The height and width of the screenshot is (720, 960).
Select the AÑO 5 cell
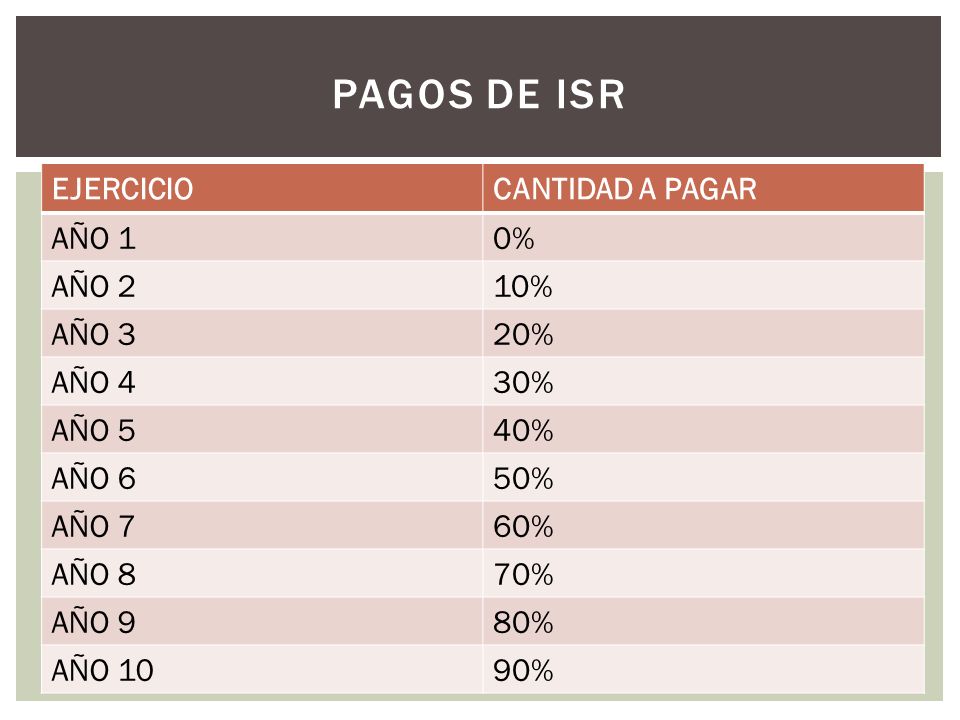point(262,430)
